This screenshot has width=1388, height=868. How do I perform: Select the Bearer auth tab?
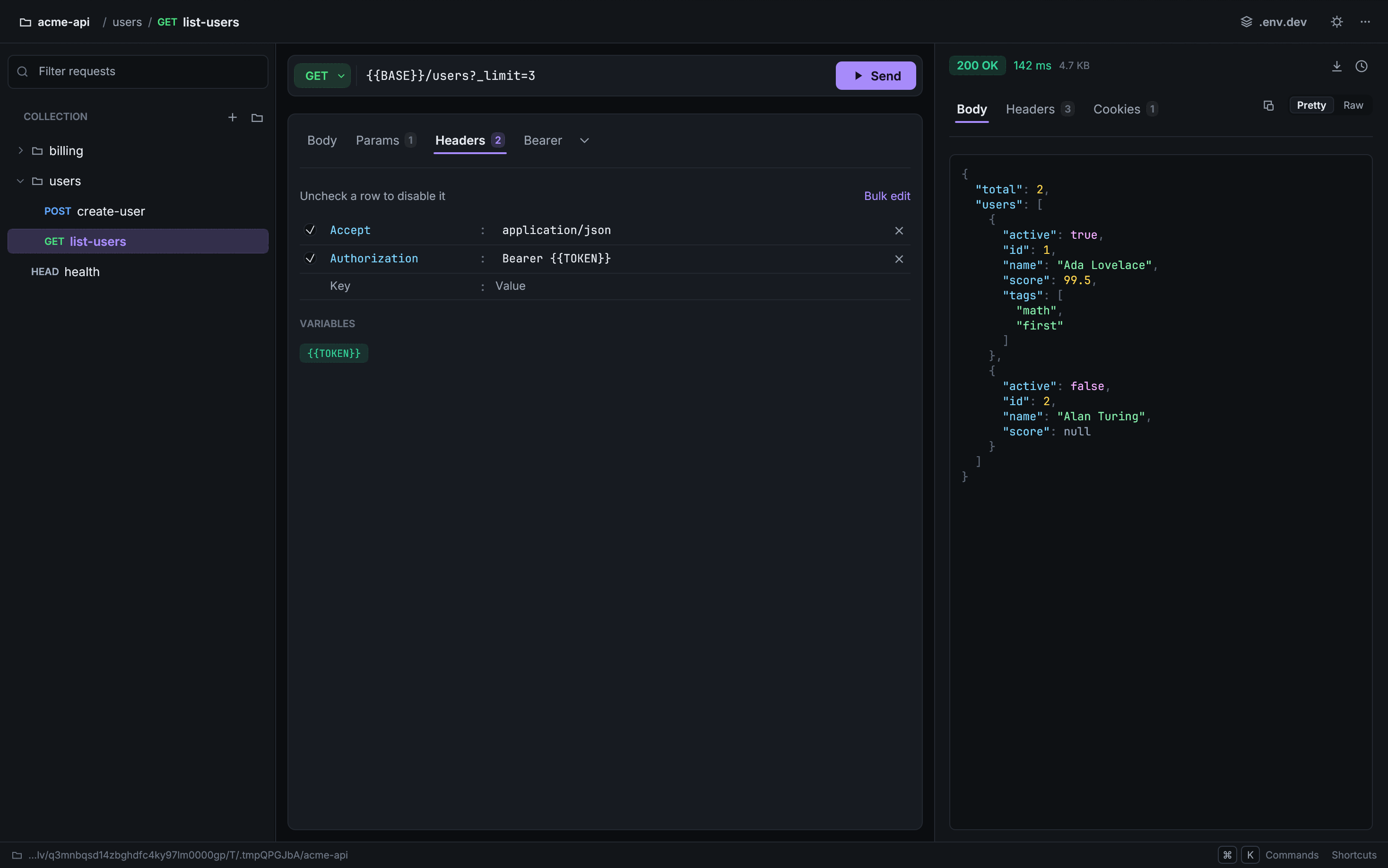[x=543, y=141]
